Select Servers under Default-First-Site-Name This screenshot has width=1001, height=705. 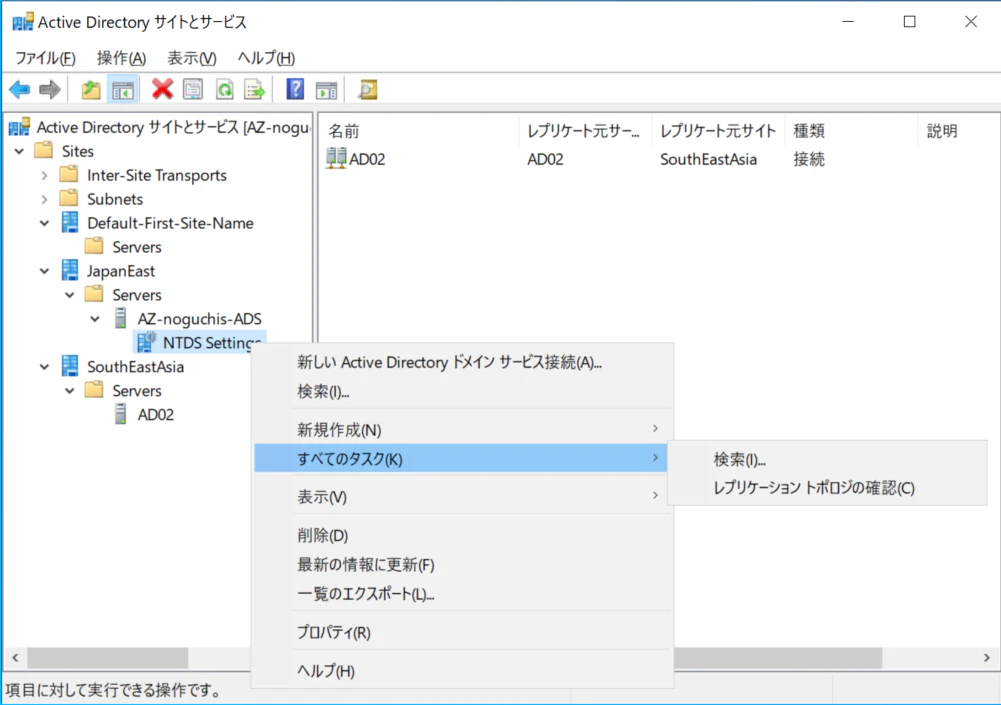(137, 246)
